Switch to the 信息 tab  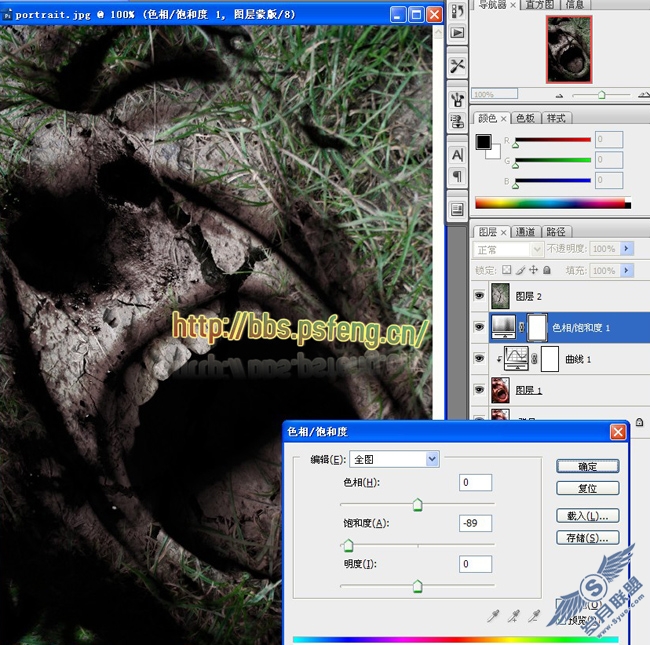tap(575, 5)
